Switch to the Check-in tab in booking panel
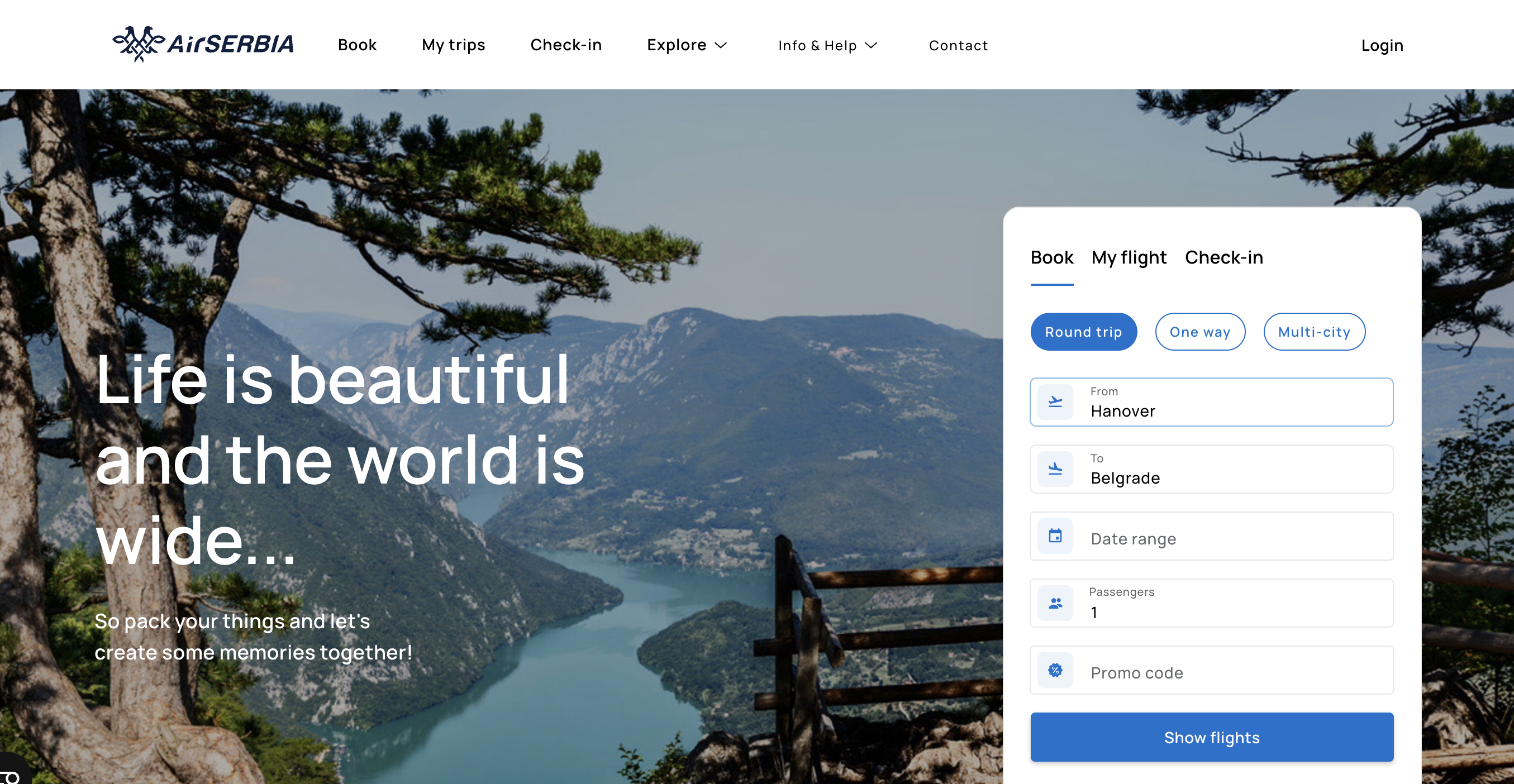 point(1223,257)
